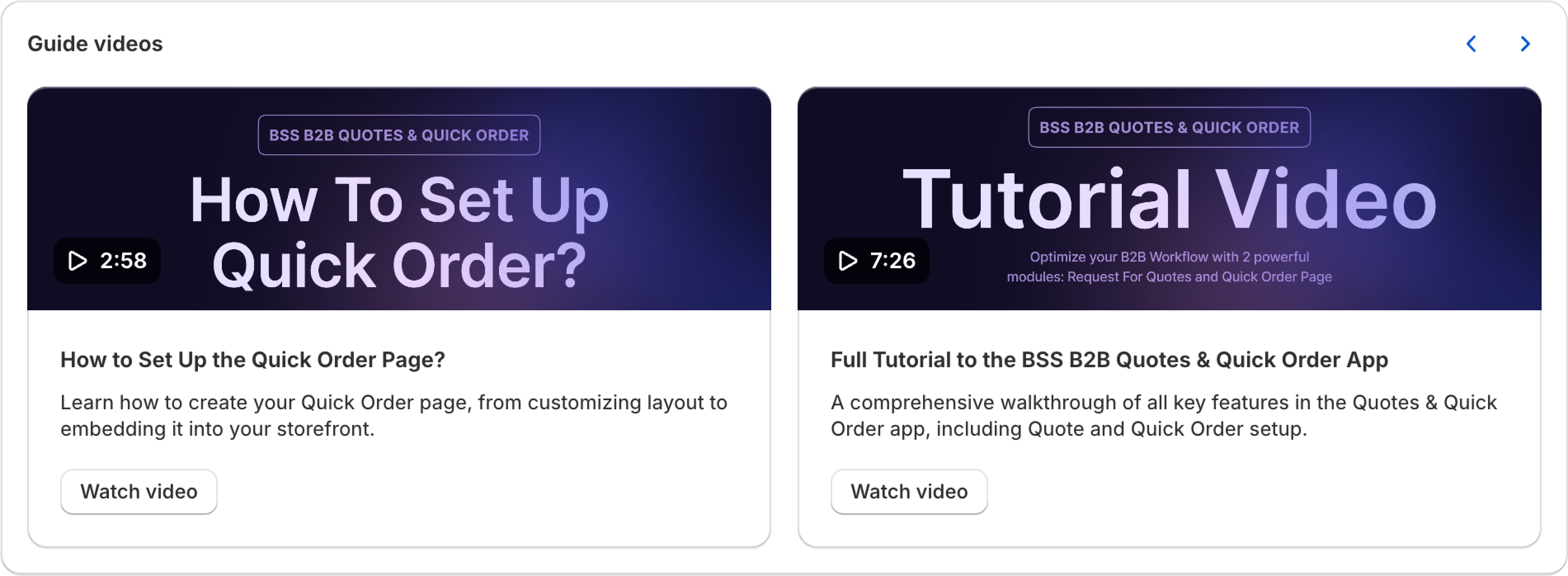The width and height of the screenshot is (1568, 576).
Task: Click the 2:58 duration label
Action: [123, 261]
